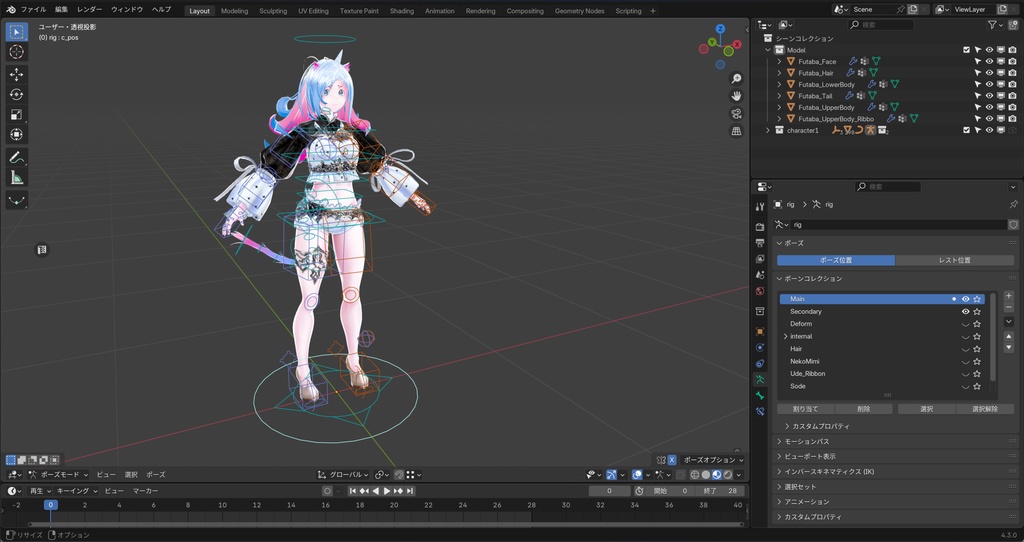Select the Transform tool

coord(17,135)
